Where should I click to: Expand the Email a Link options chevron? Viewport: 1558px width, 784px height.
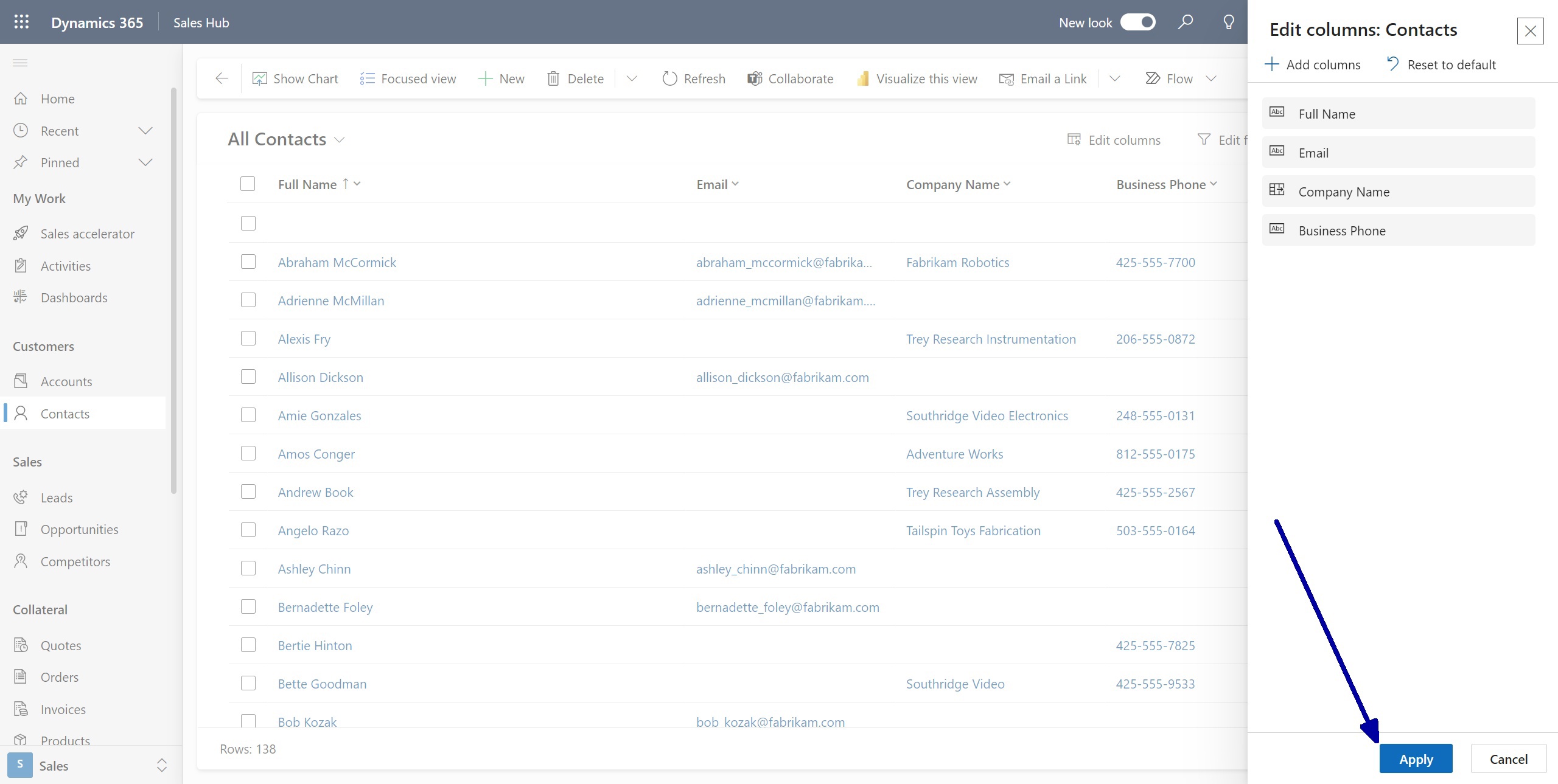(1114, 78)
